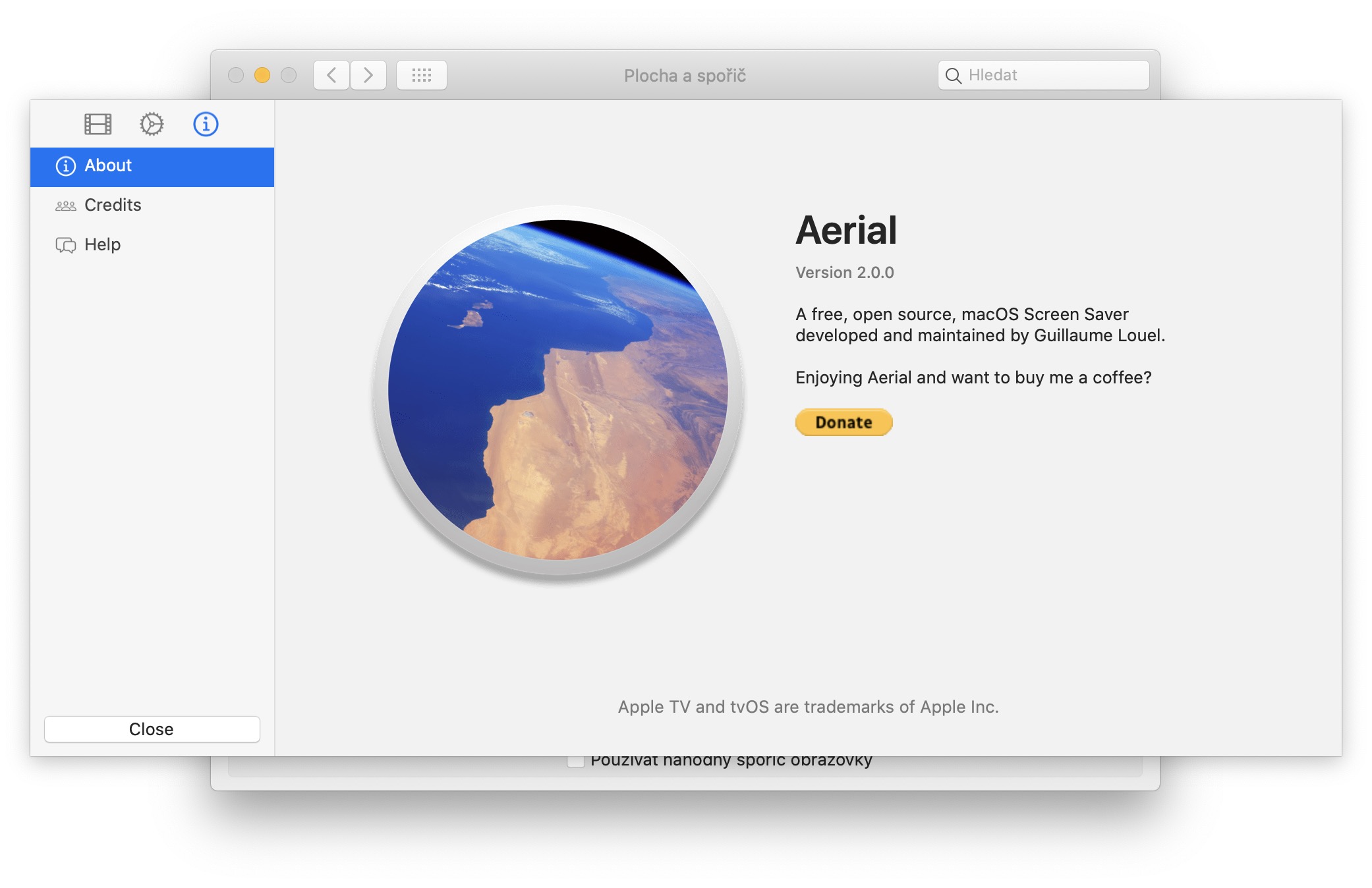
Task: Go forward with the right chevron
Action: click(368, 75)
